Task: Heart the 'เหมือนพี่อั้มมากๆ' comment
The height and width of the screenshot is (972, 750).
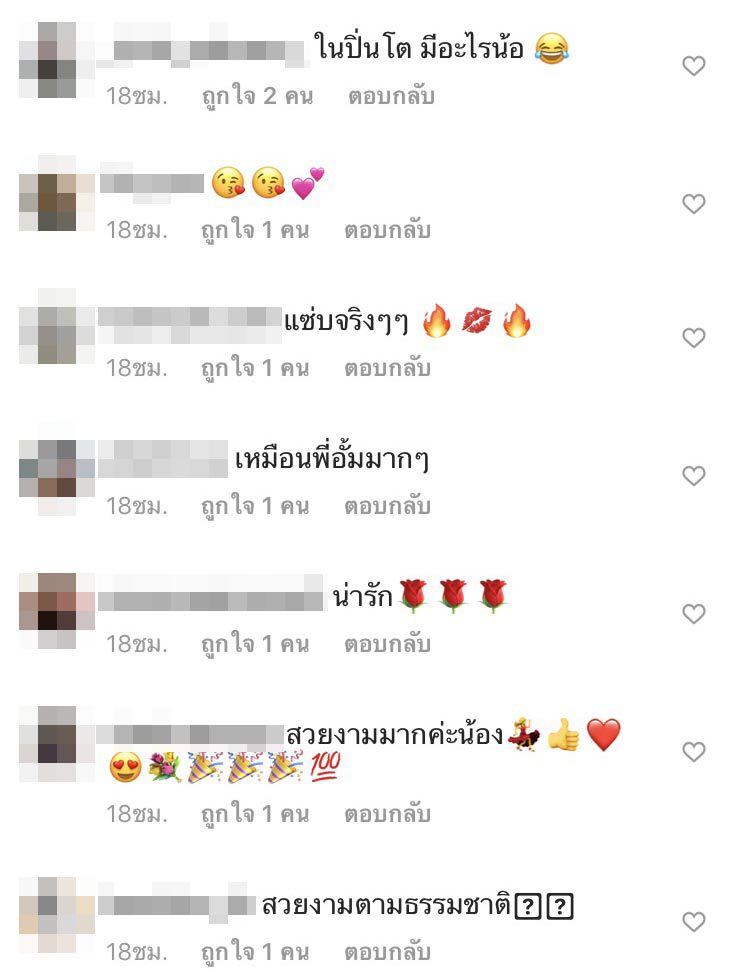Action: click(x=694, y=476)
